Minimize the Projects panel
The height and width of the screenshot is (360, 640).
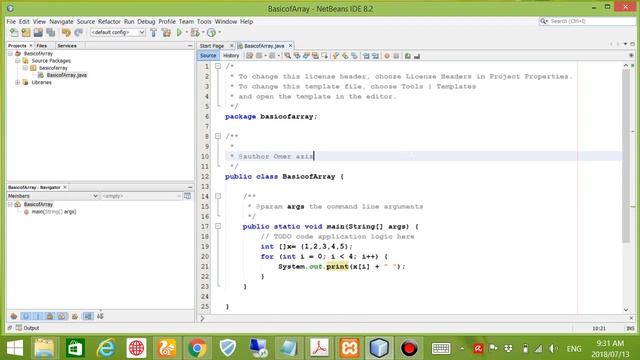click(x=190, y=46)
